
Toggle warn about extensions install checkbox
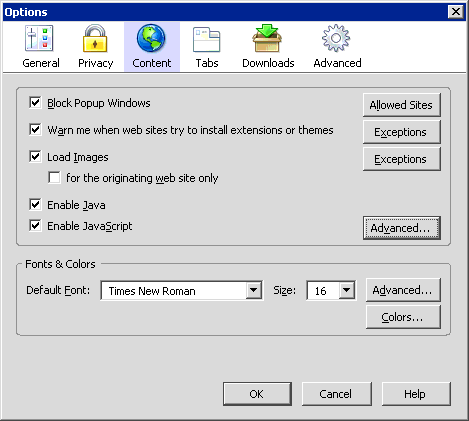[x=35, y=129]
